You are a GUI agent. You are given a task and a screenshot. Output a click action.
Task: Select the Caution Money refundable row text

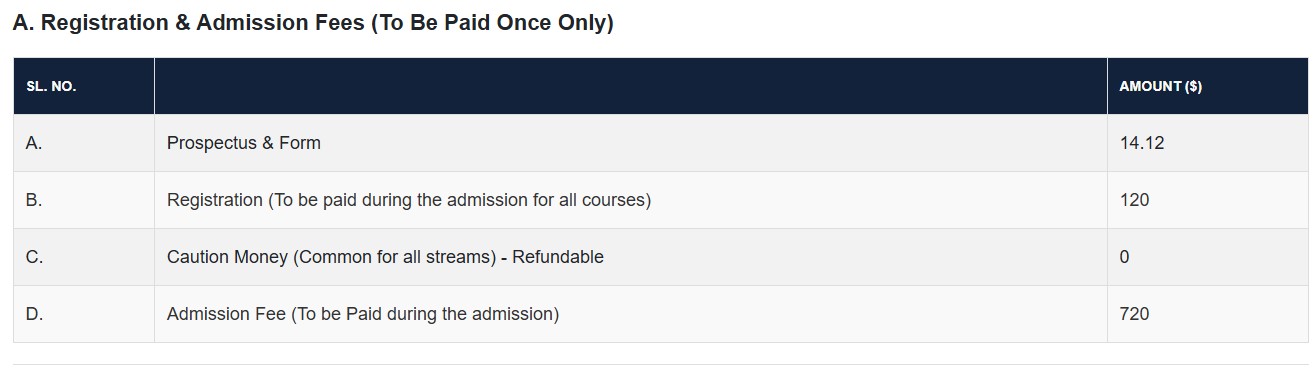tap(385, 257)
